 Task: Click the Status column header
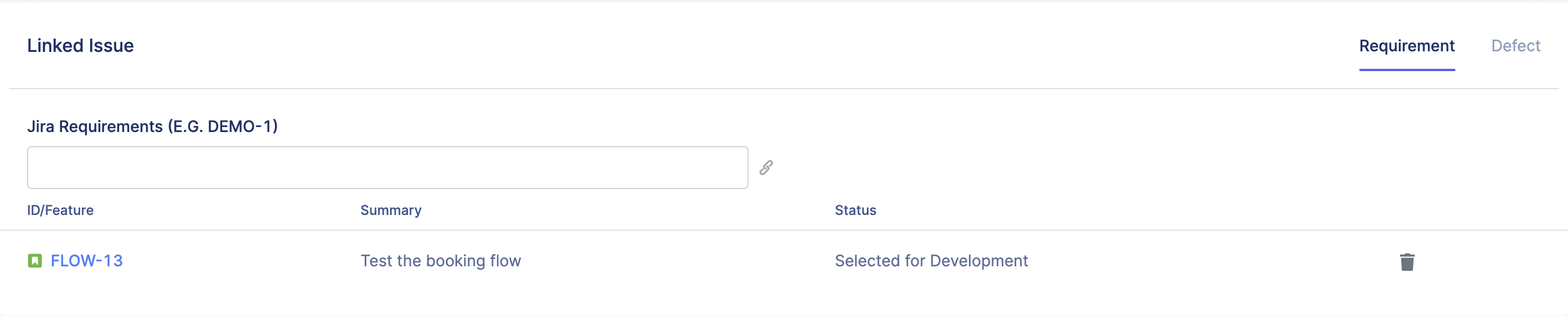click(855, 210)
